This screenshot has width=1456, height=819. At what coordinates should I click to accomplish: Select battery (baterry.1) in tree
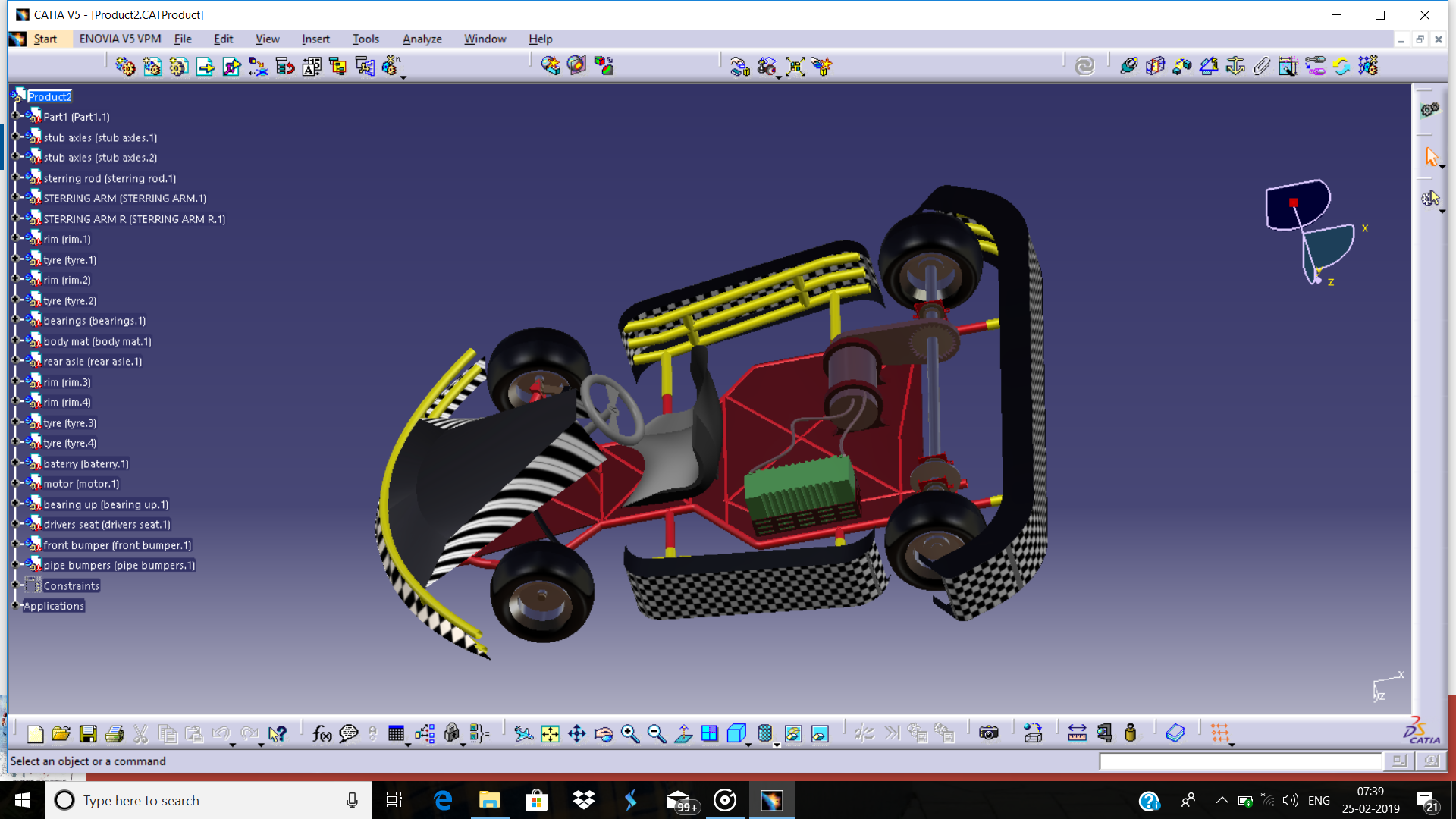86,463
